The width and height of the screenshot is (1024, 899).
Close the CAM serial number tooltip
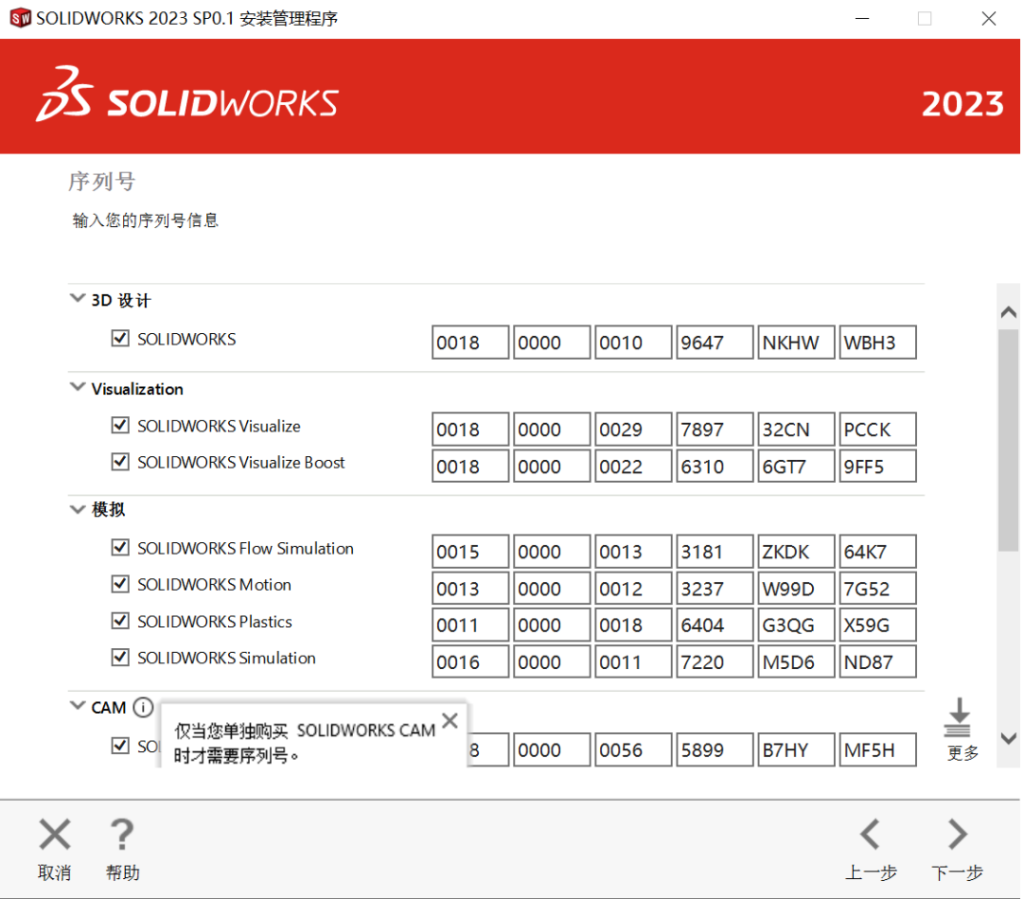click(x=449, y=720)
